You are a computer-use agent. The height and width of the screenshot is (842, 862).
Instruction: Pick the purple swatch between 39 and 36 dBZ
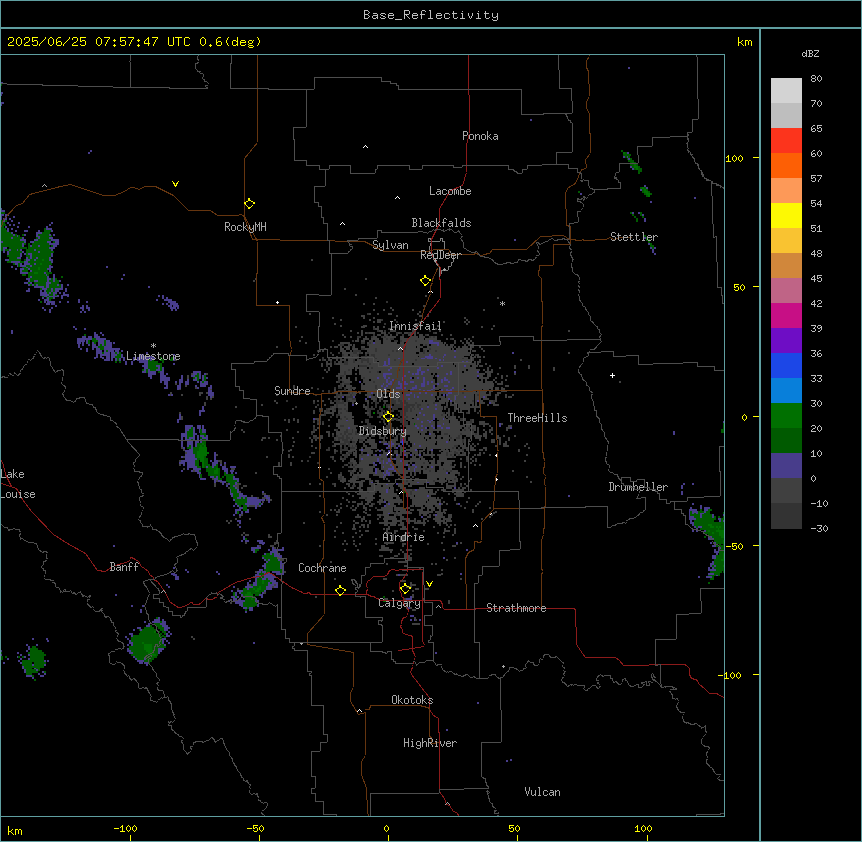[x=786, y=341]
